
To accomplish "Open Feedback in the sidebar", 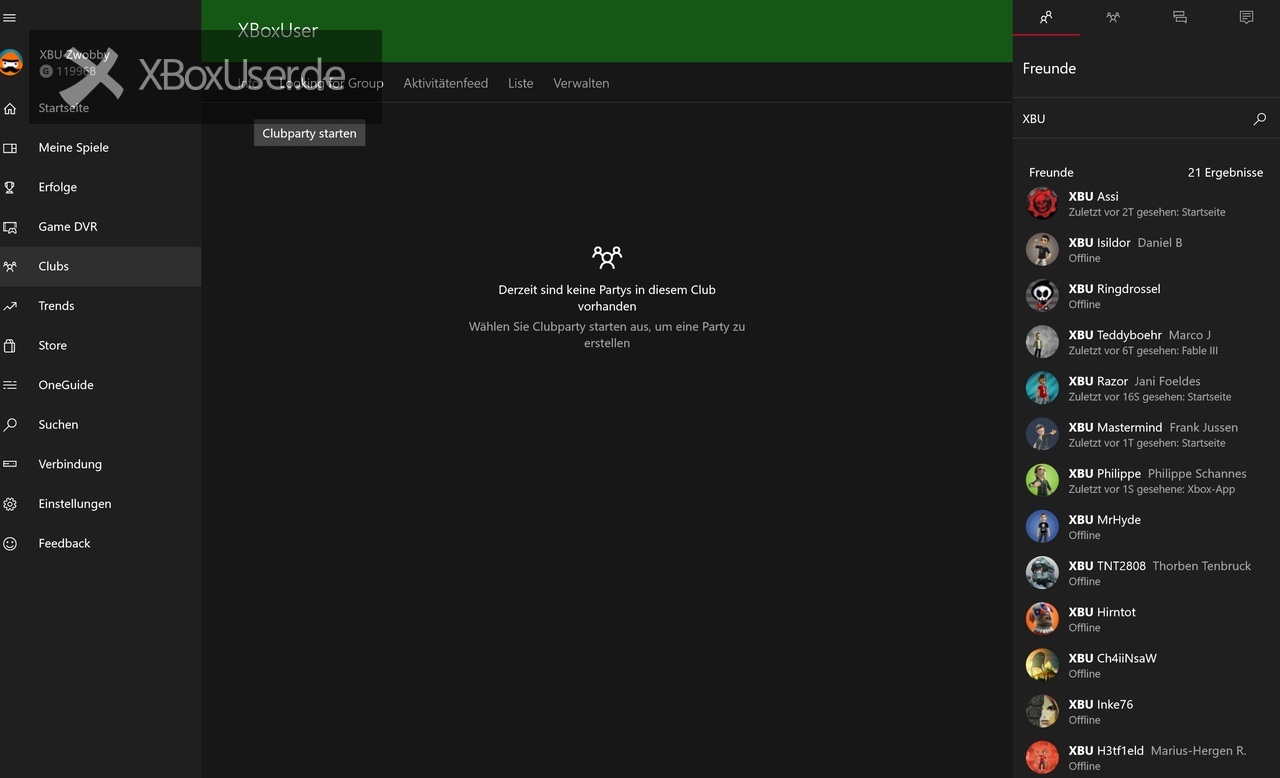I will click(x=100, y=544).
